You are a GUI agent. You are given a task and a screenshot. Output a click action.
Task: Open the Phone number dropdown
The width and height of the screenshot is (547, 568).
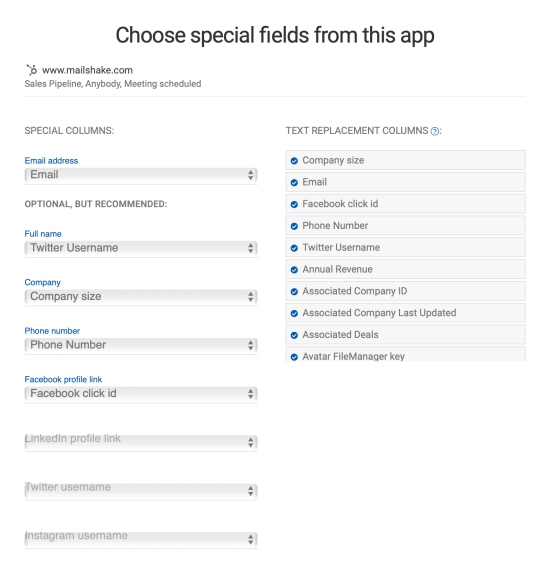click(141, 345)
